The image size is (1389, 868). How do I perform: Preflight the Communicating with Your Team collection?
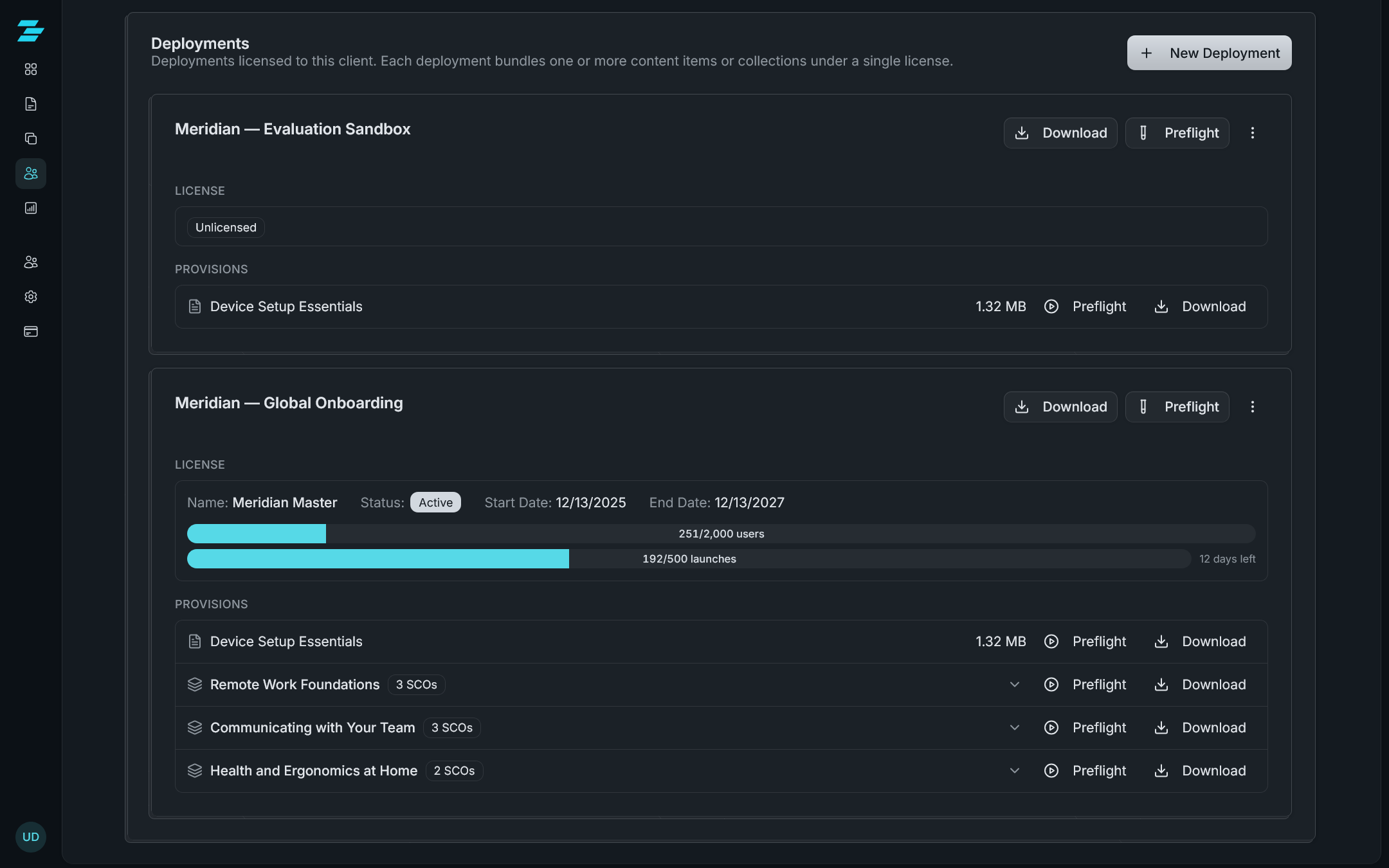pyautogui.click(x=1085, y=728)
